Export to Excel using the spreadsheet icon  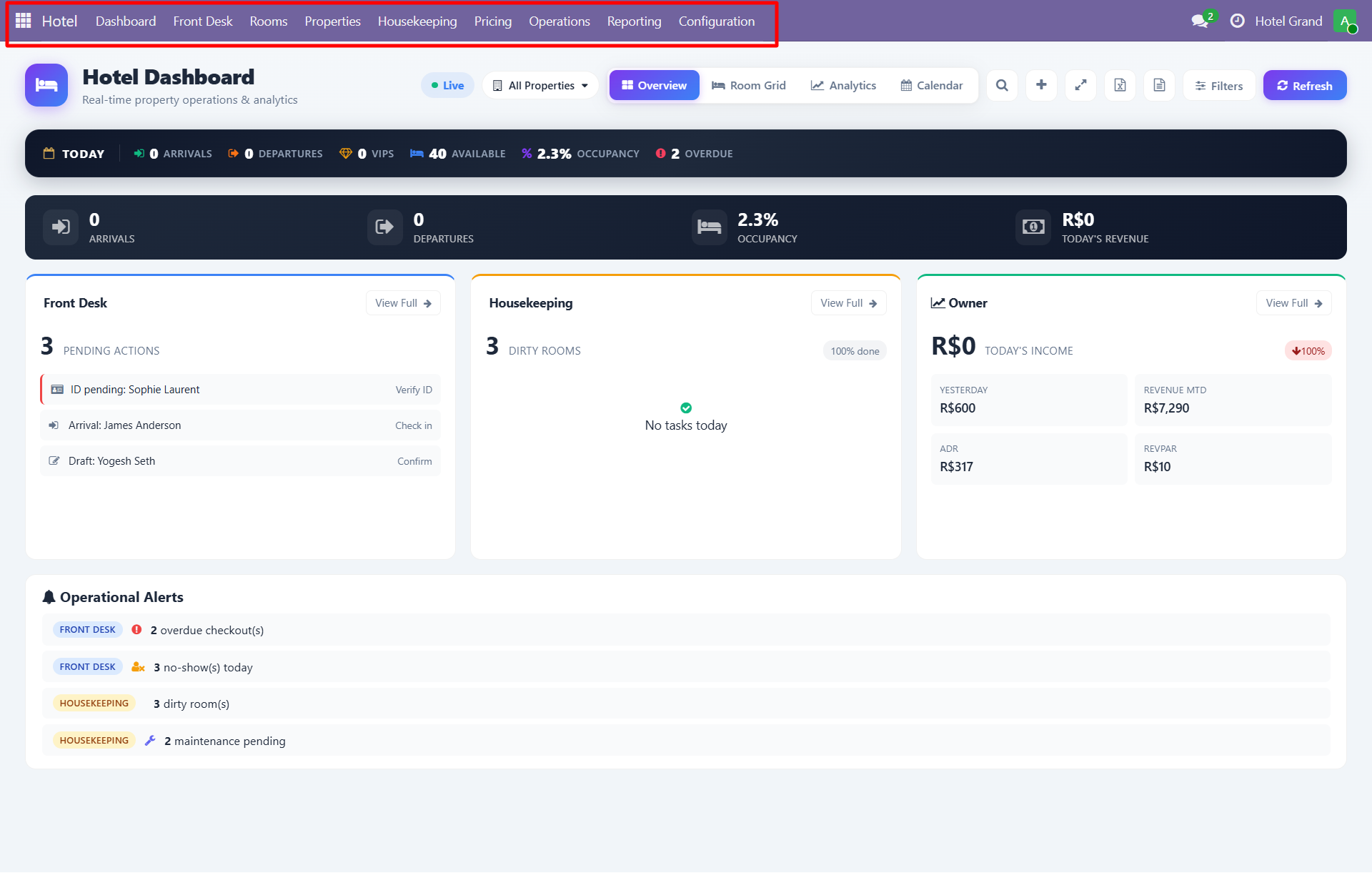1120,85
